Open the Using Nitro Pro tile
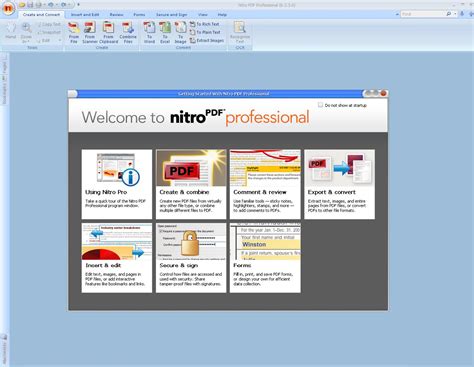This screenshot has width=474, height=367. click(117, 184)
